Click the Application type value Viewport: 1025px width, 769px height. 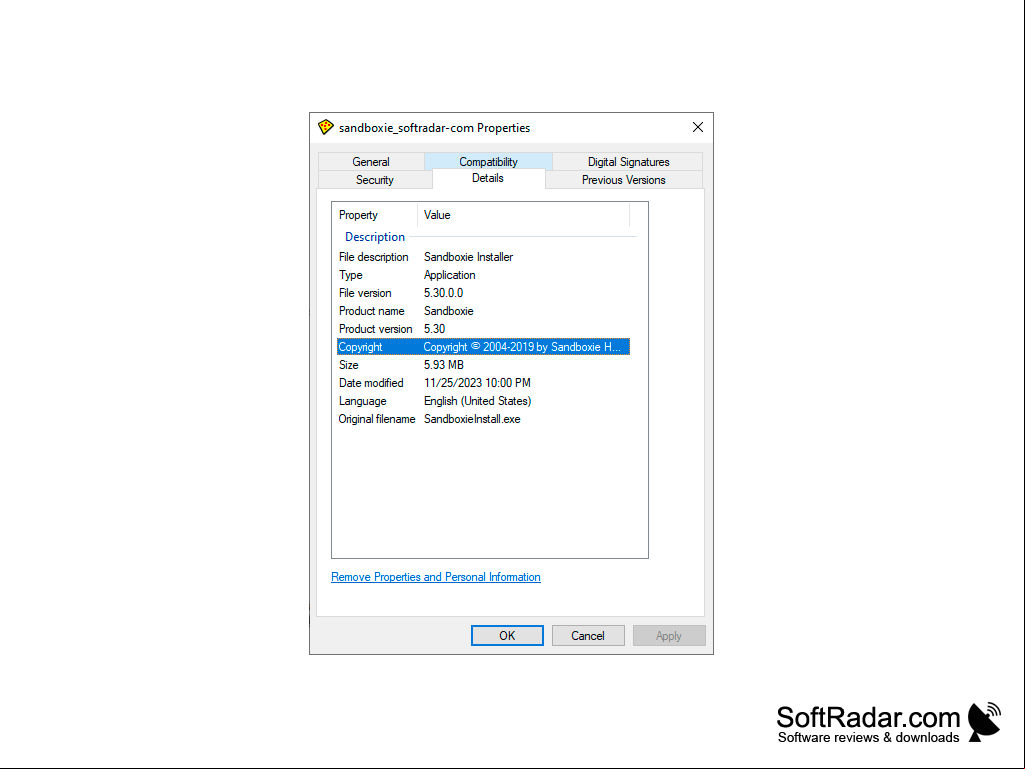[x=450, y=275]
